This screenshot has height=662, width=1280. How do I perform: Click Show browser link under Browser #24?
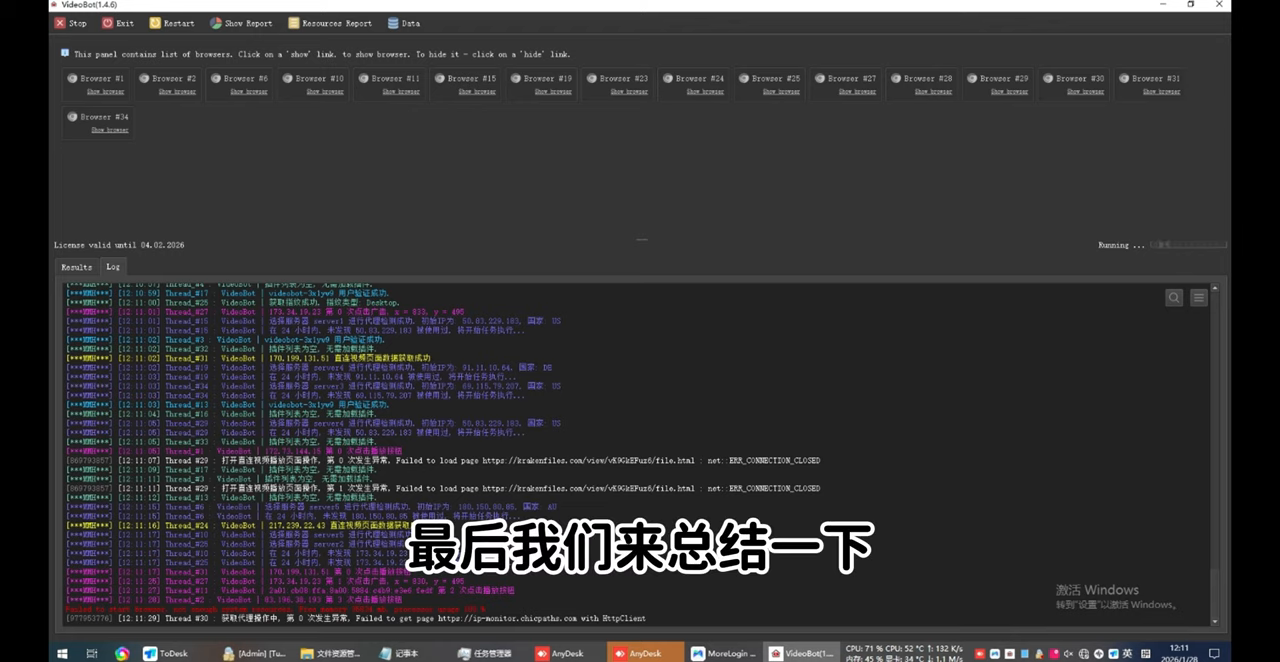(705, 92)
